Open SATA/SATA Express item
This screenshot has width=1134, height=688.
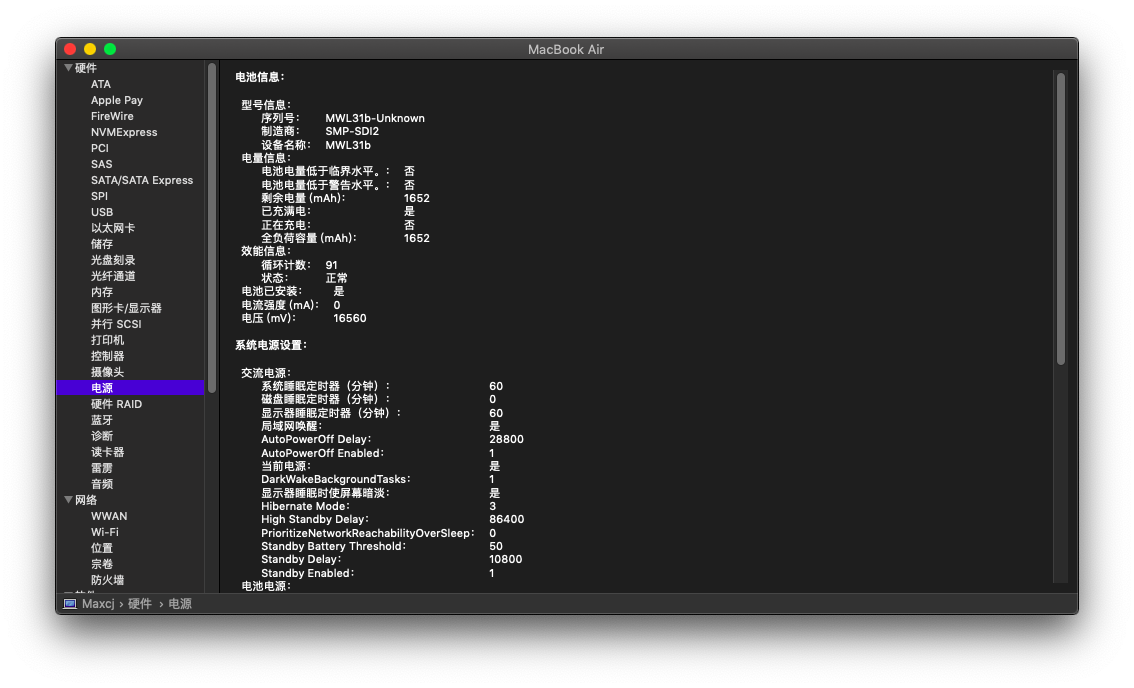coord(142,180)
